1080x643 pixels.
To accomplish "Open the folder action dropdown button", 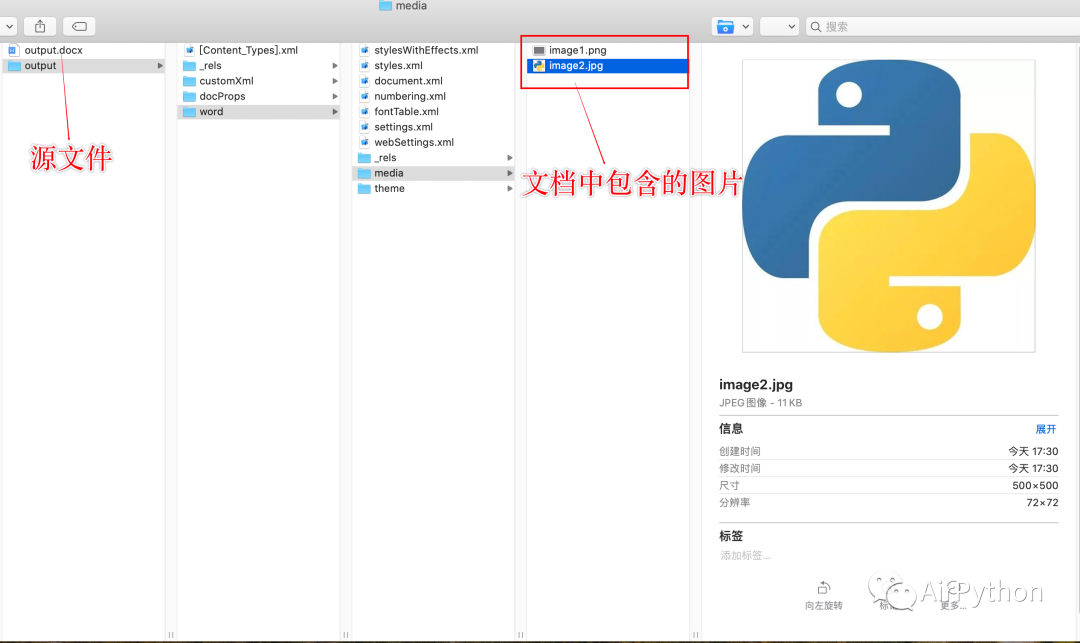I will (x=731, y=26).
